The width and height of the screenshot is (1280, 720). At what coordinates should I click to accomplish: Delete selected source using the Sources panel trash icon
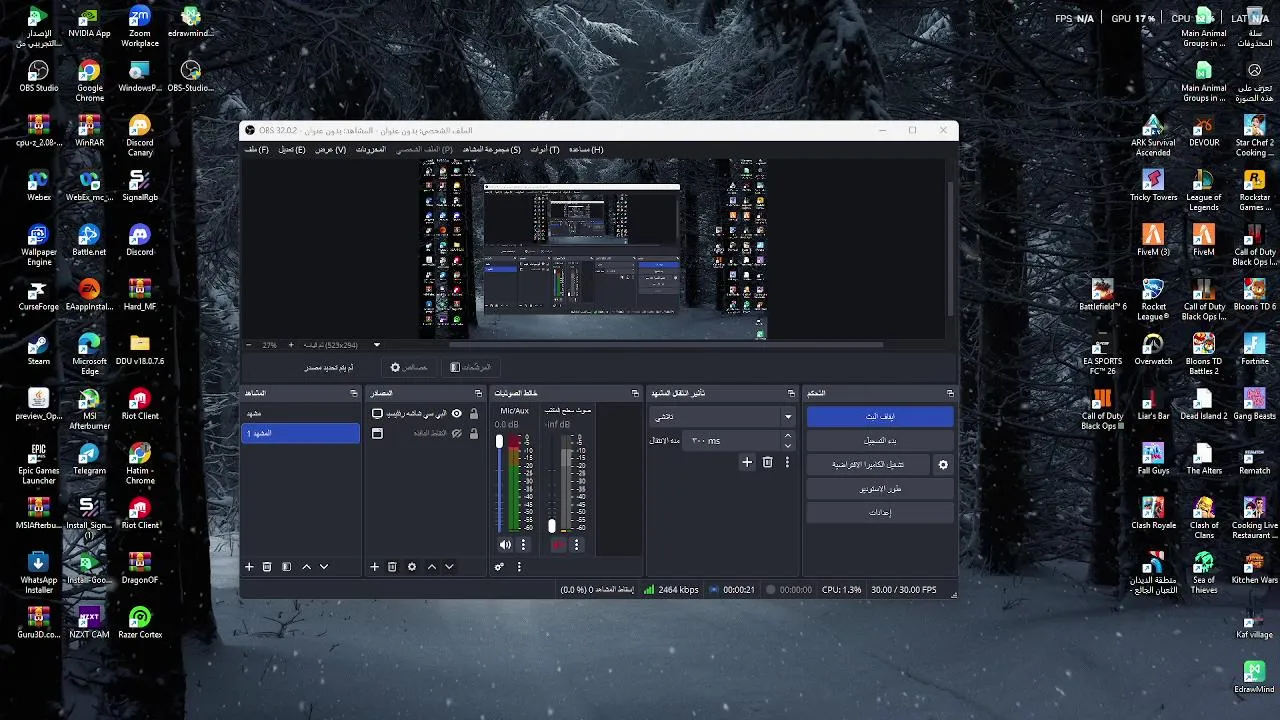[x=392, y=567]
